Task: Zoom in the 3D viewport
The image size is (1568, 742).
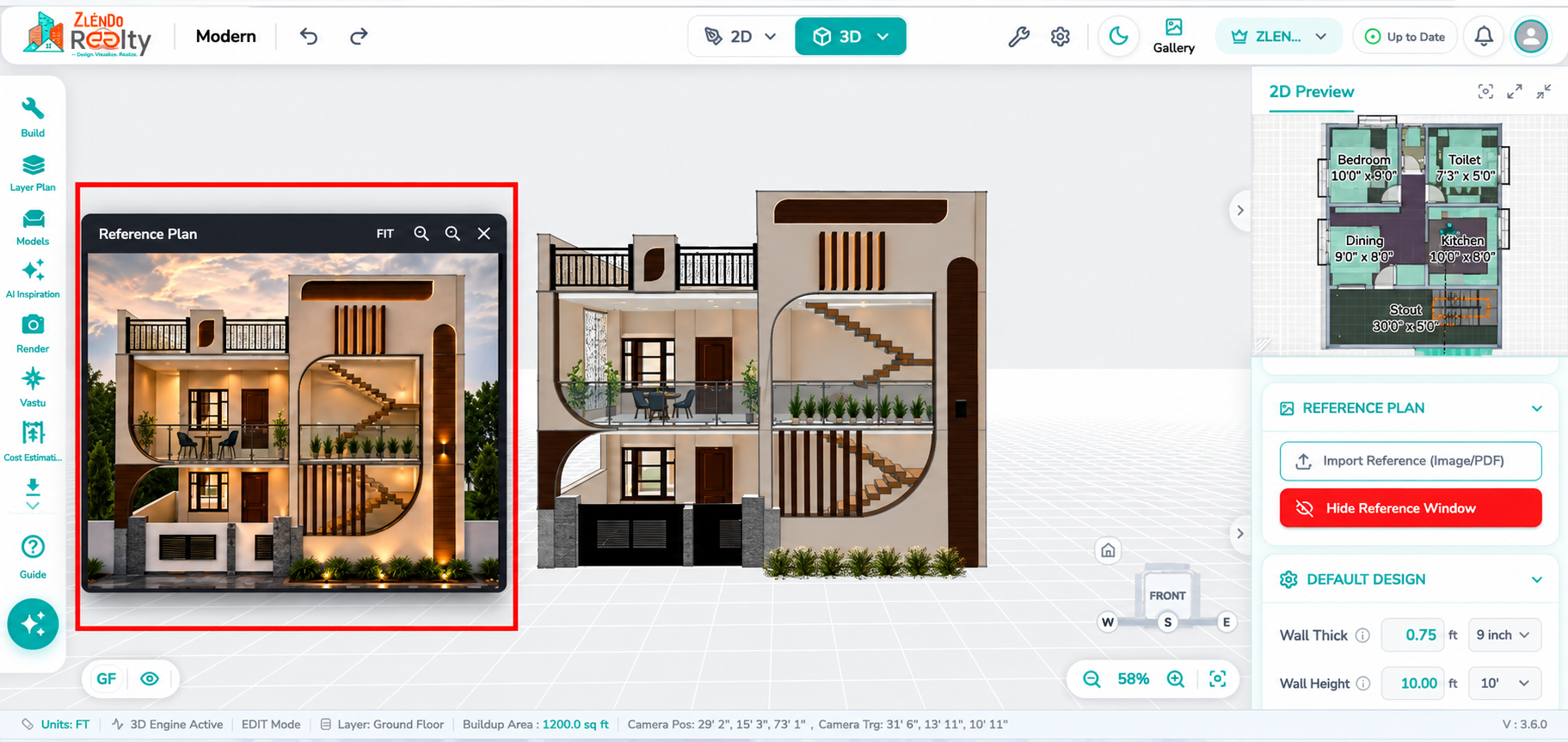Action: tap(1176, 679)
